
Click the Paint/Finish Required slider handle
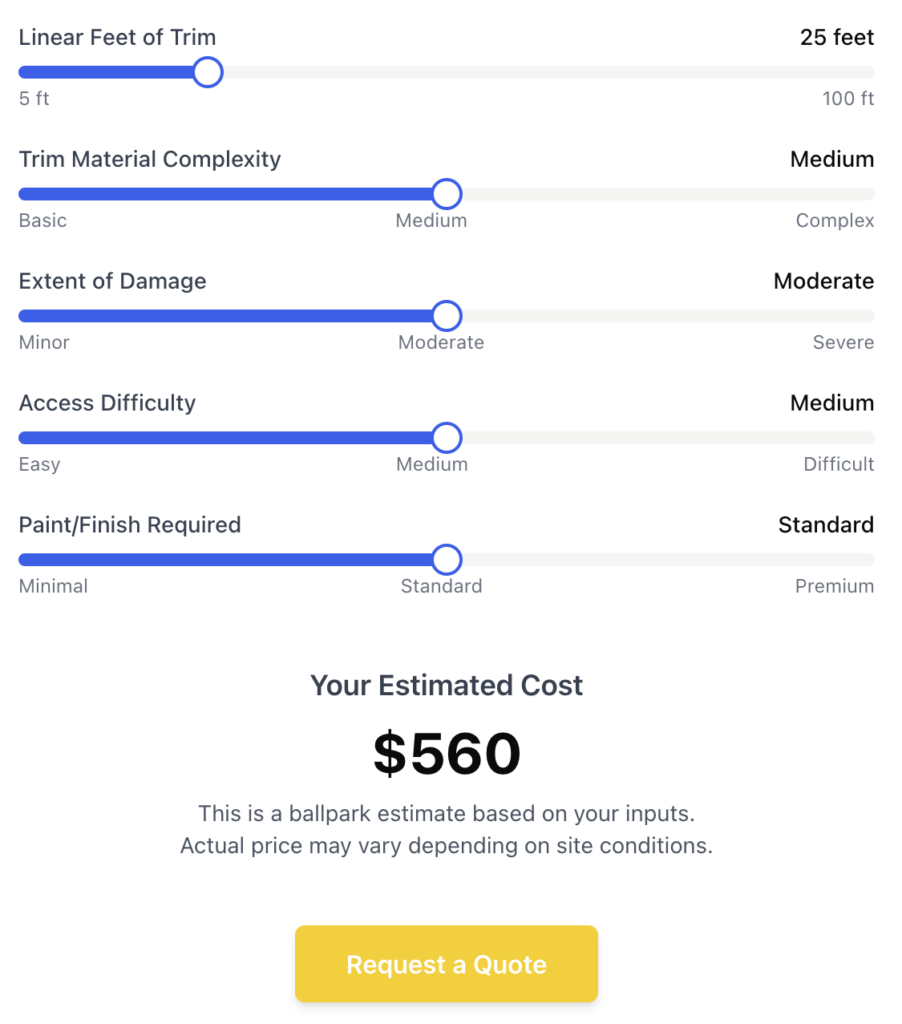click(x=446, y=560)
